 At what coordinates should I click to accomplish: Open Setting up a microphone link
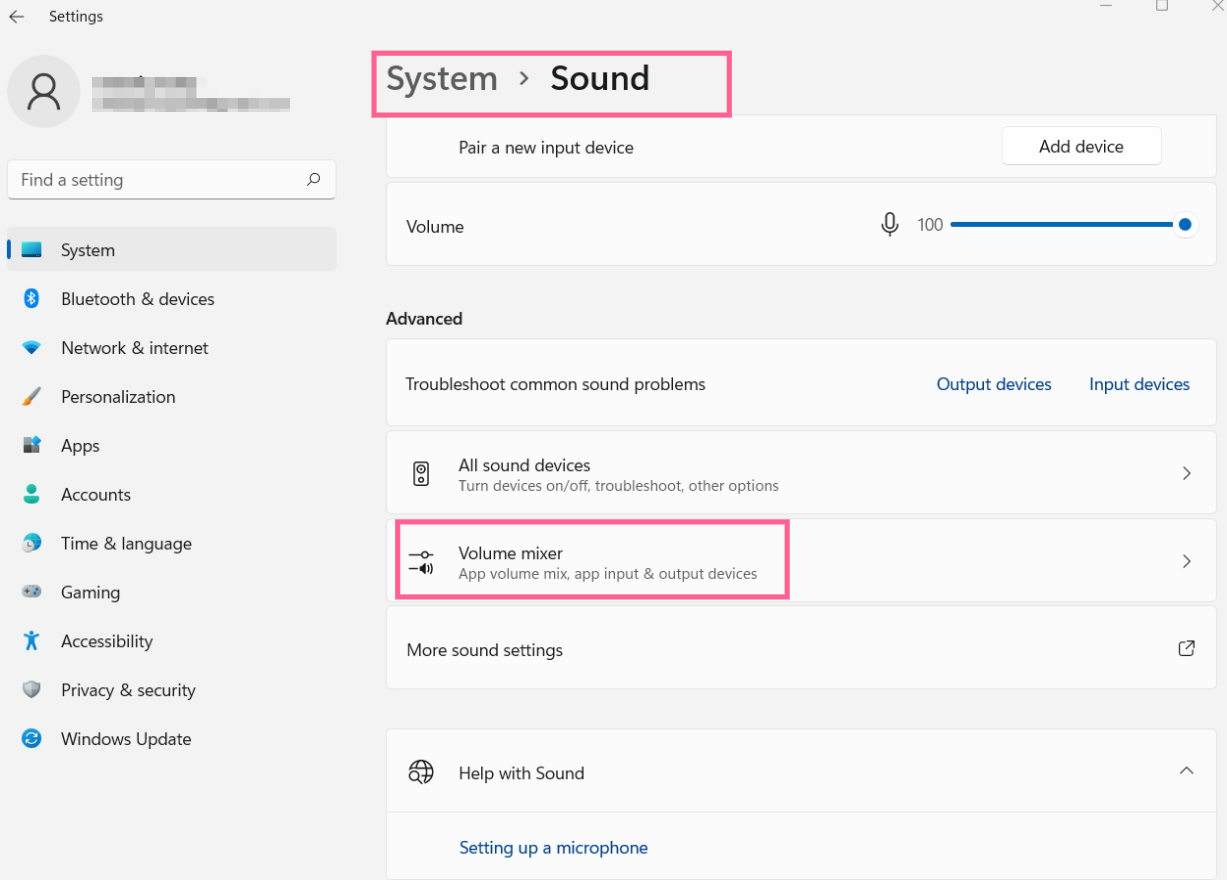(553, 847)
